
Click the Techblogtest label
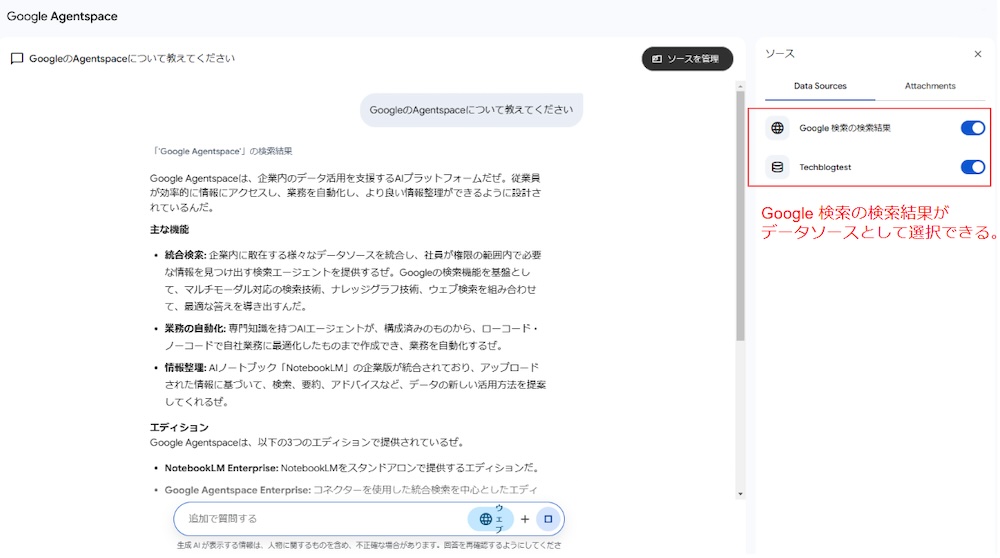click(825, 167)
